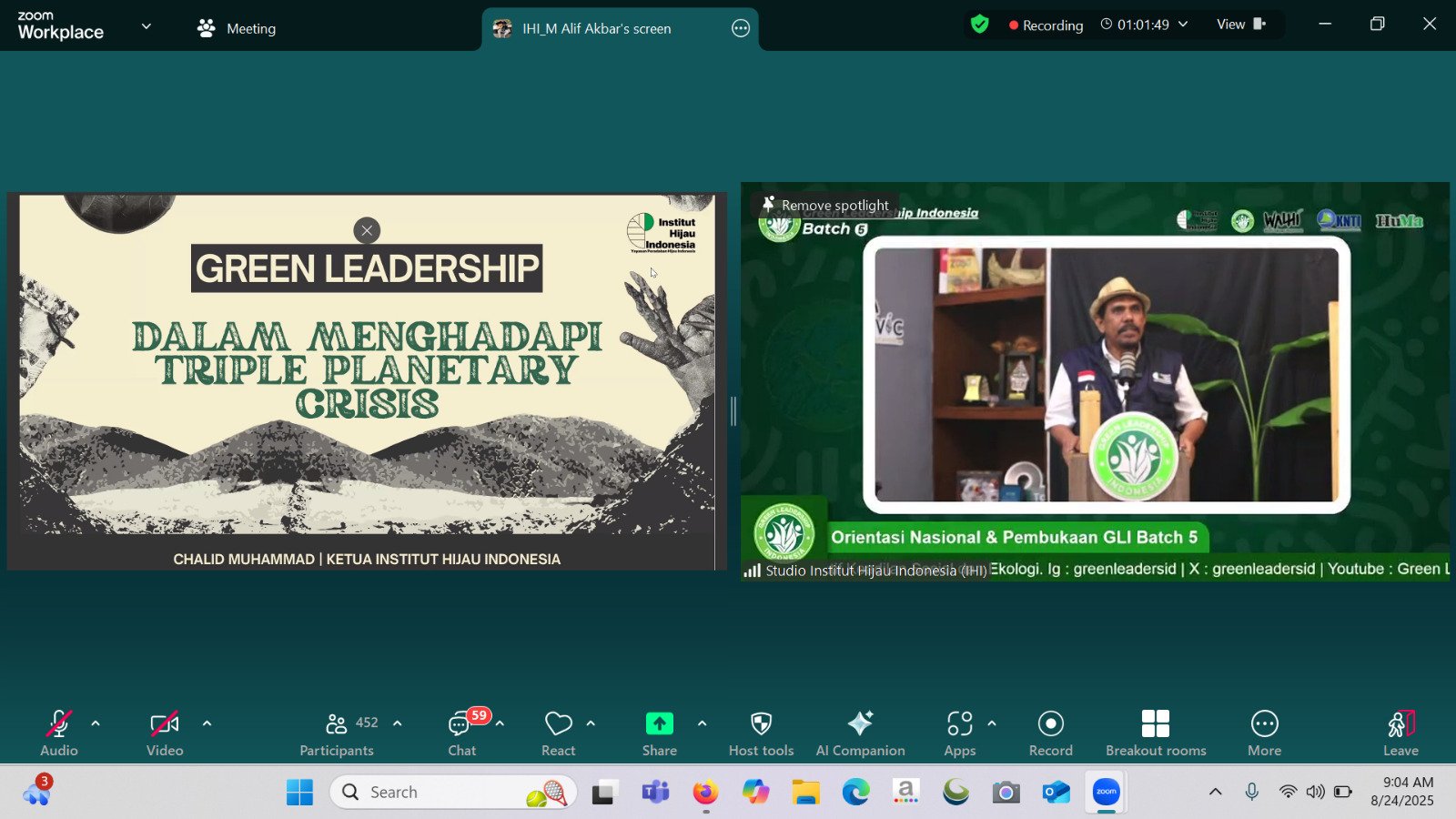This screenshot has width=1456, height=819.
Task: Open the Apps panel
Action: click(959, 733)
